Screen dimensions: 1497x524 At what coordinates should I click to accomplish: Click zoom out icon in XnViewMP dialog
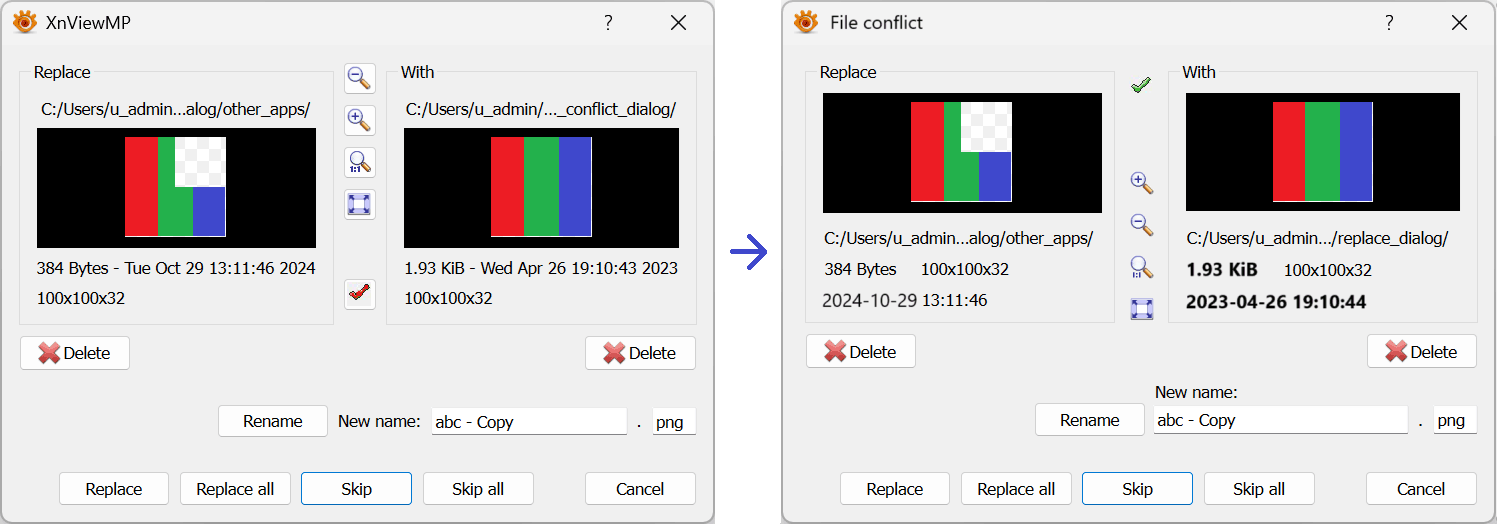359,78
